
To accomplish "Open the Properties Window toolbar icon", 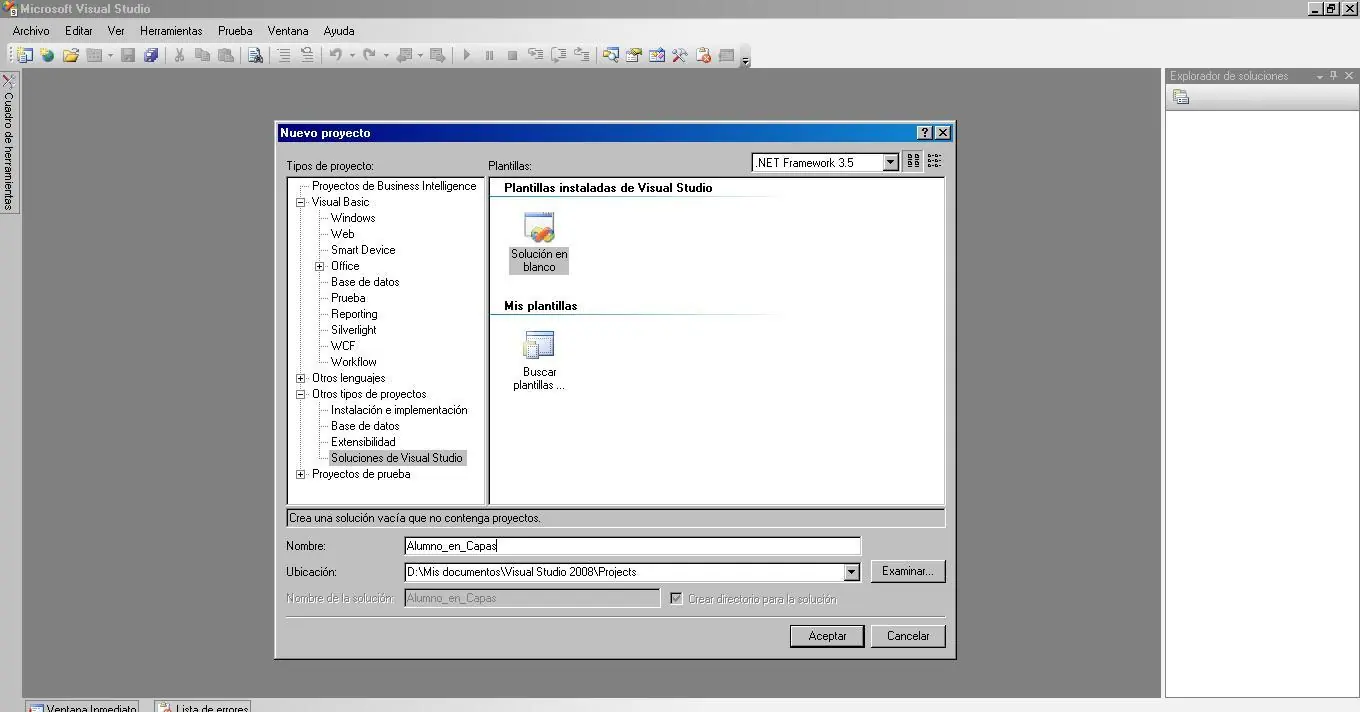I will [634, 55].
